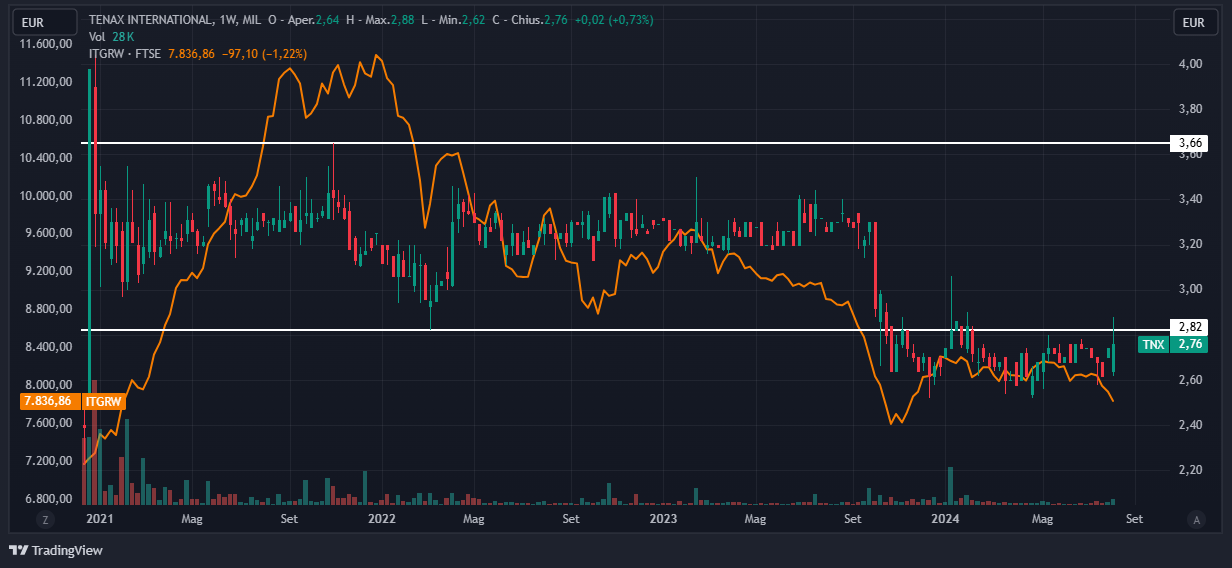Click 9.200,00 on the left price scale

click(49, 271)
